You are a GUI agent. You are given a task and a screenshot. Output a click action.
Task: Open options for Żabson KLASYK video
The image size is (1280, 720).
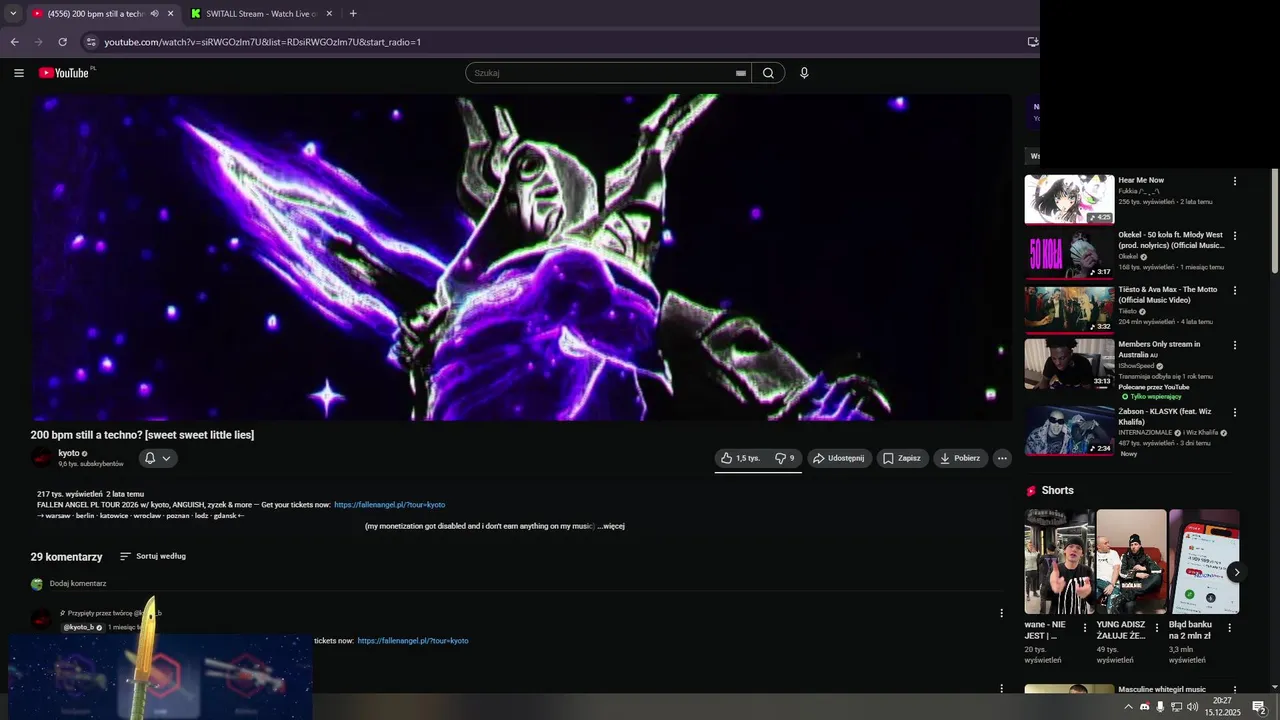click(1235, 412)
